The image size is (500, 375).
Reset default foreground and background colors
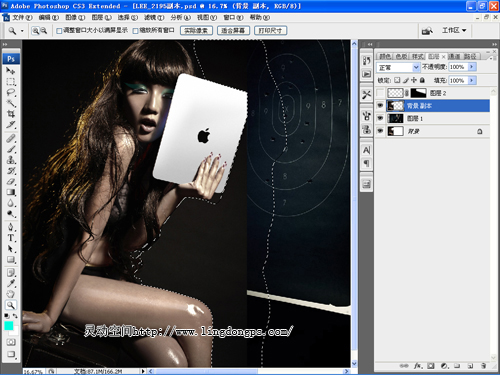[7, 316]
